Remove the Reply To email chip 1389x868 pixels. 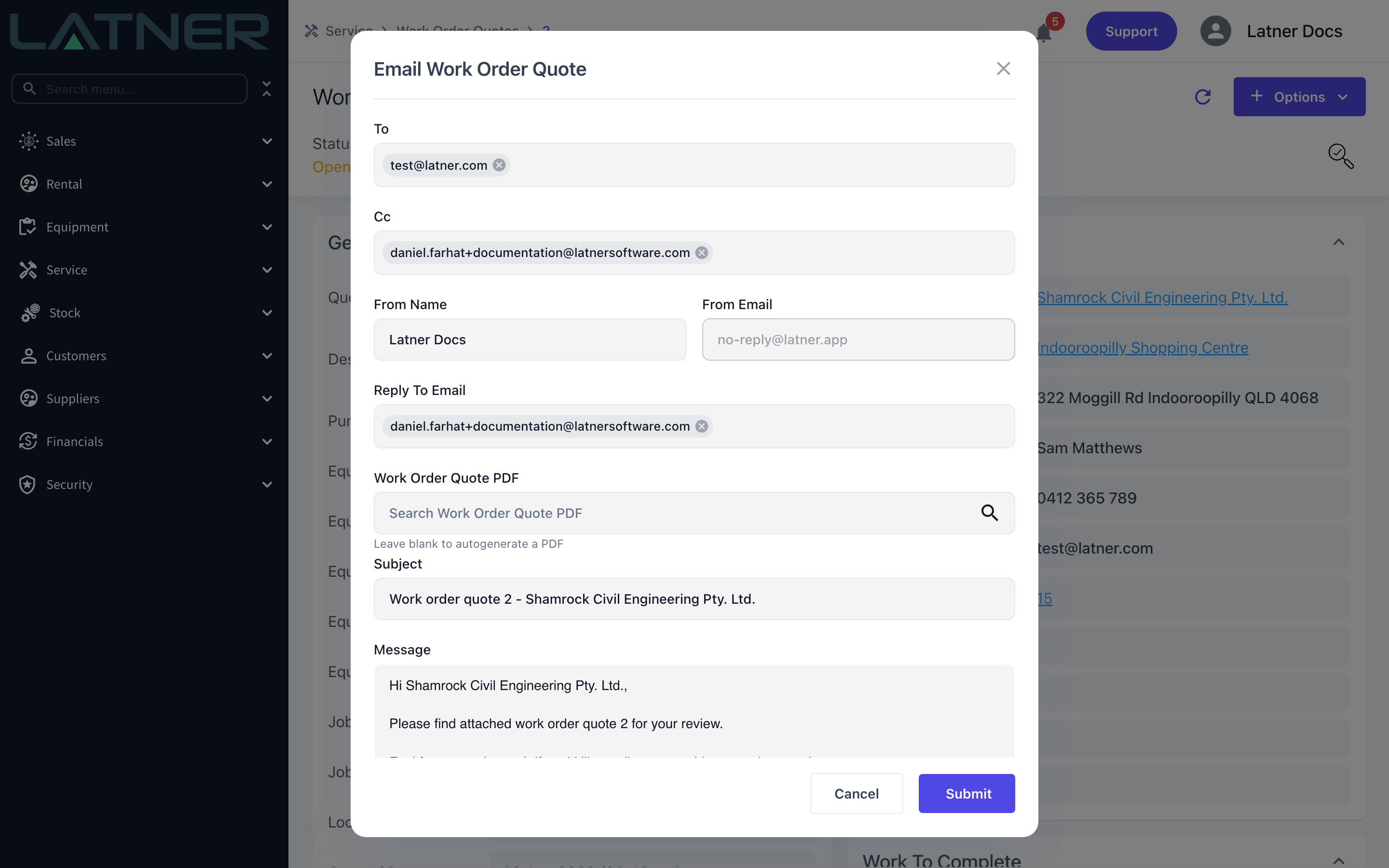tap(701, 426)
